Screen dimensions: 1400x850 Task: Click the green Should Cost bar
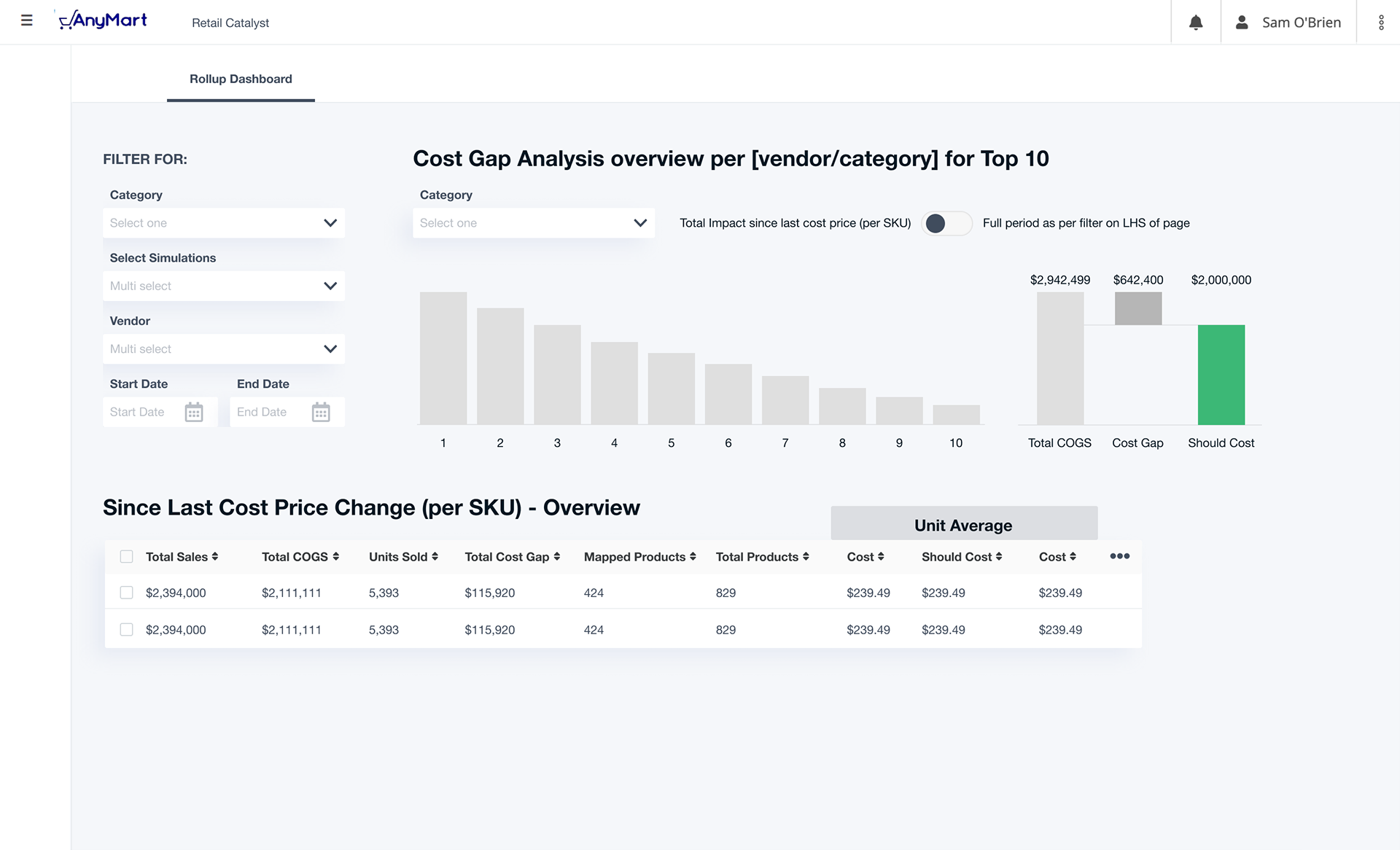point(1221,375)
